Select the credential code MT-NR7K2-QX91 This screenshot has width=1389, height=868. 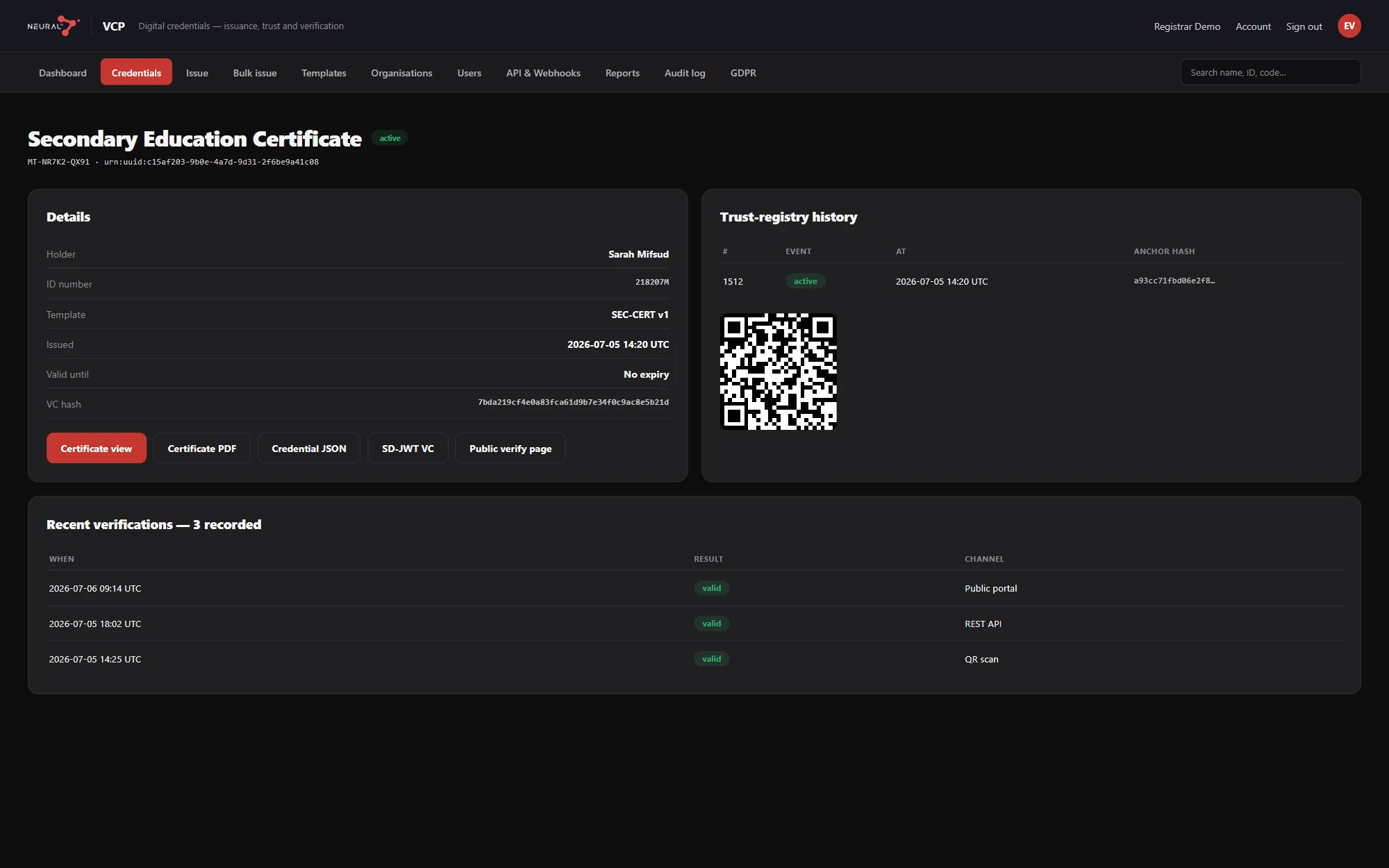58,162
